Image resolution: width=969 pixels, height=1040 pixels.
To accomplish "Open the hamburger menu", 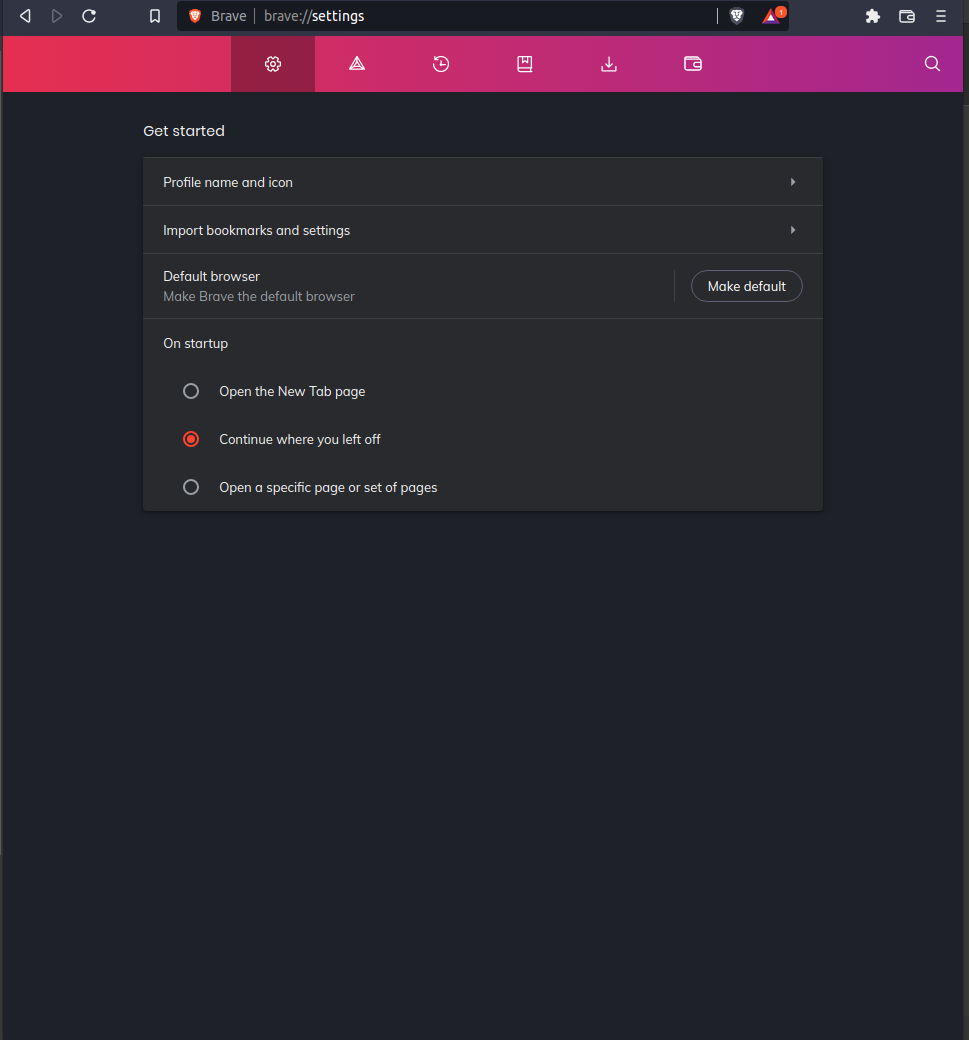I will point(941,16).
